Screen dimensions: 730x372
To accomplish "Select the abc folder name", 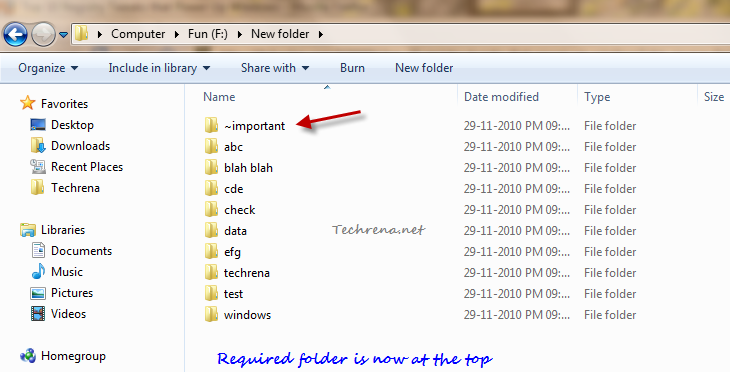I will (x=233, y=147).
